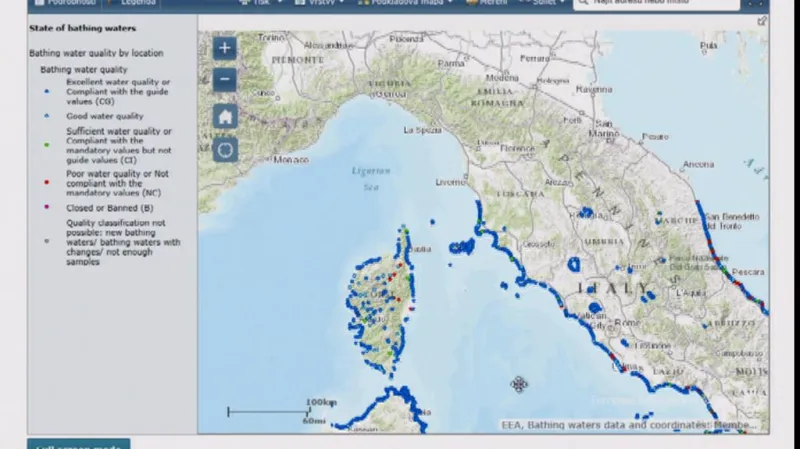The image size is (800, 449).
Task: Zoom out with the minus button
Action: click(x=224, y=80)
